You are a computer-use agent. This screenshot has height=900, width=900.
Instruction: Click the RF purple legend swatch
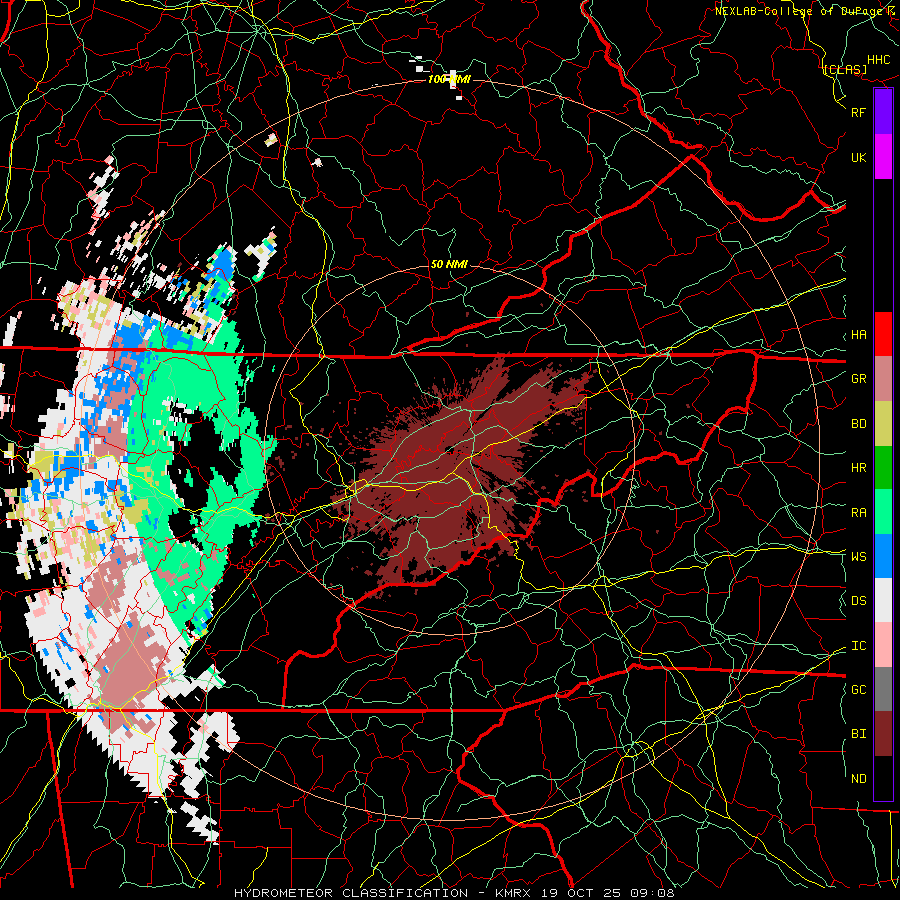pyautogui.click(x=883, y=112)
